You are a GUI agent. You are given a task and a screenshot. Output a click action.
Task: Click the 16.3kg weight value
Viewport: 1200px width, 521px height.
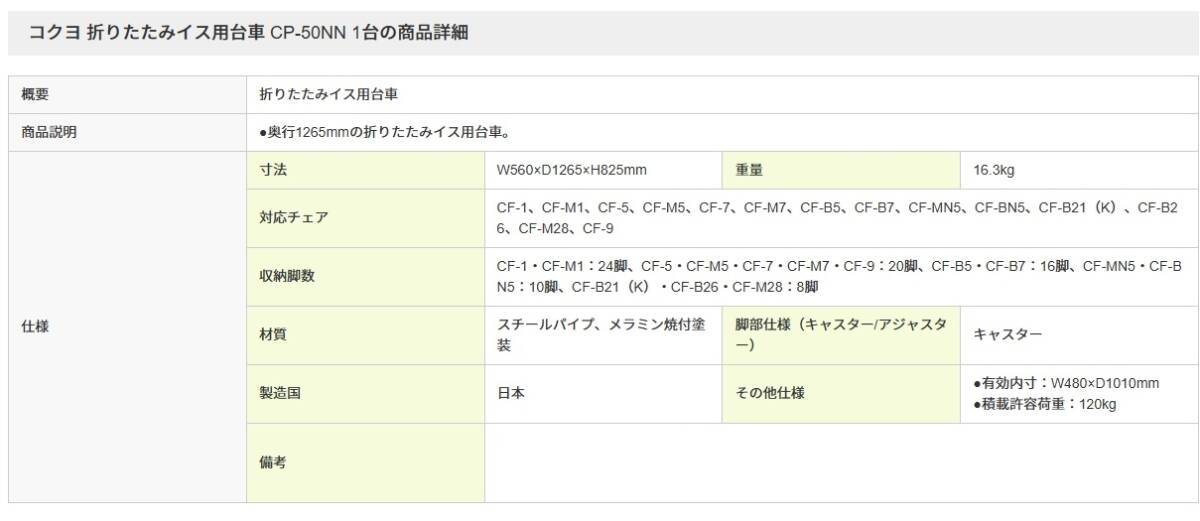(994, 171)
